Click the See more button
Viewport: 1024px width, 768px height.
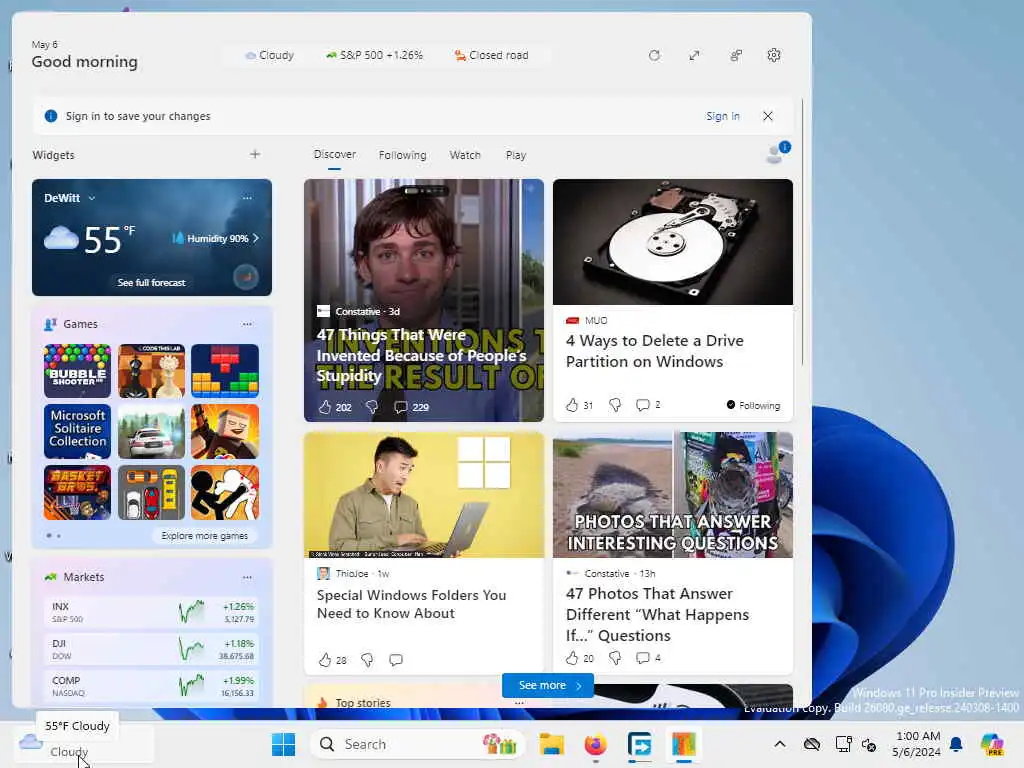click(x=548, y=685)
